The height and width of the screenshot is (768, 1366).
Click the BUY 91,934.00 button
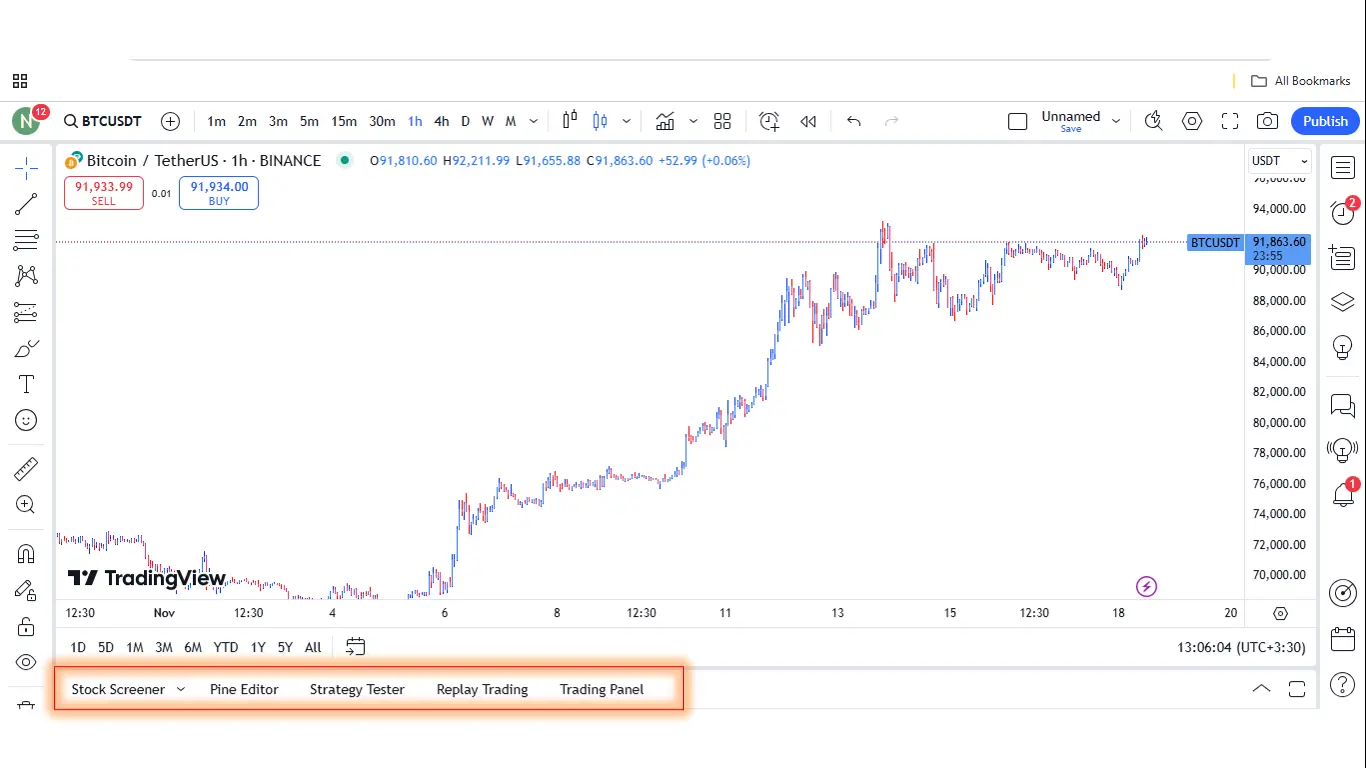[219, 193]
